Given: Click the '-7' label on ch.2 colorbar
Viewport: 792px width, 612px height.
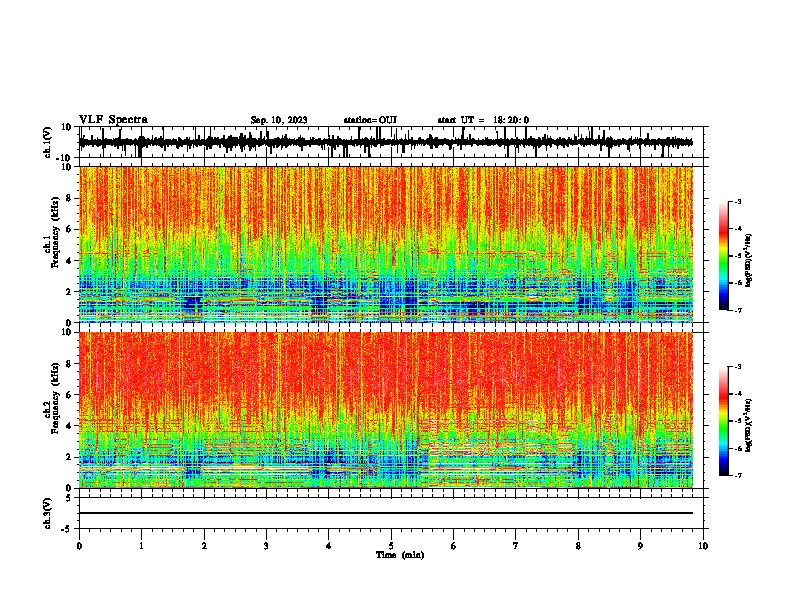Looking at the screenshot, I should click(738, 476).
